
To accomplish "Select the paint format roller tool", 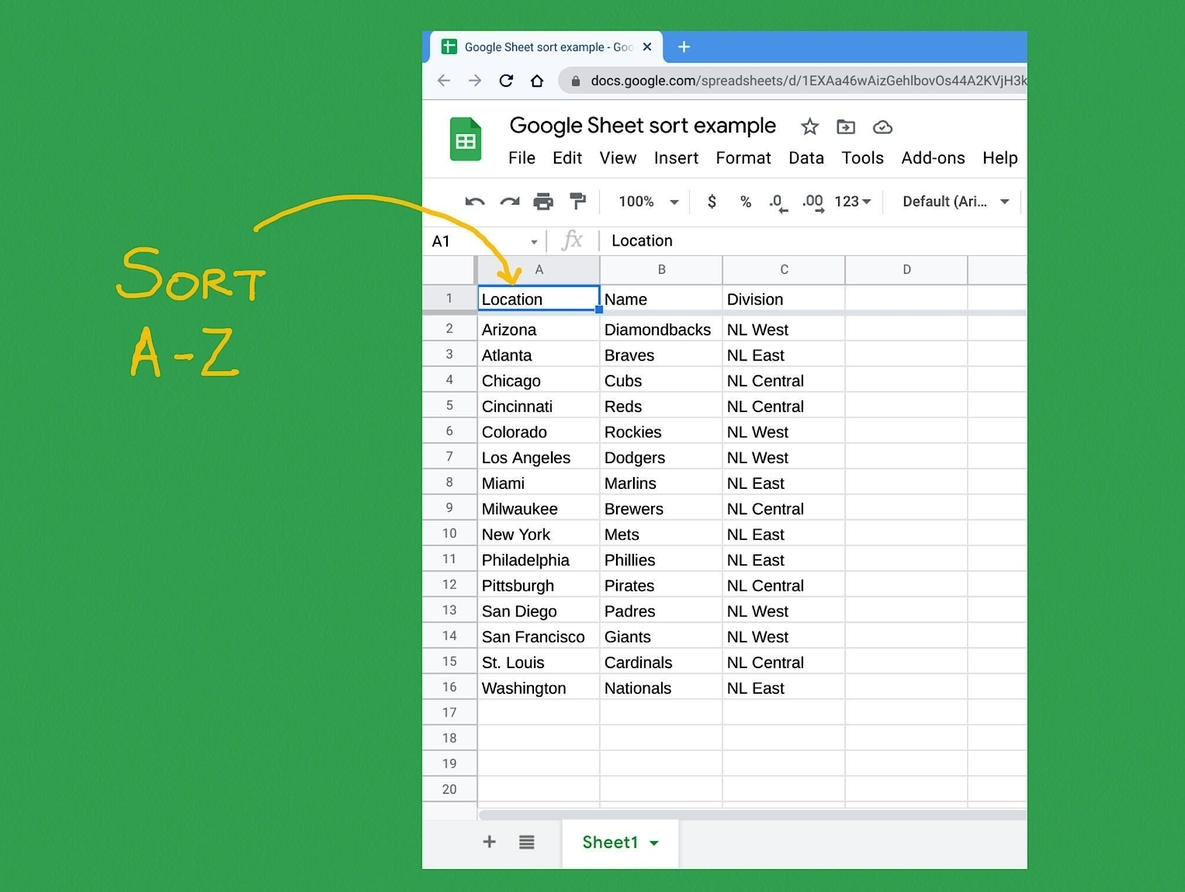I will pos(577,202).
